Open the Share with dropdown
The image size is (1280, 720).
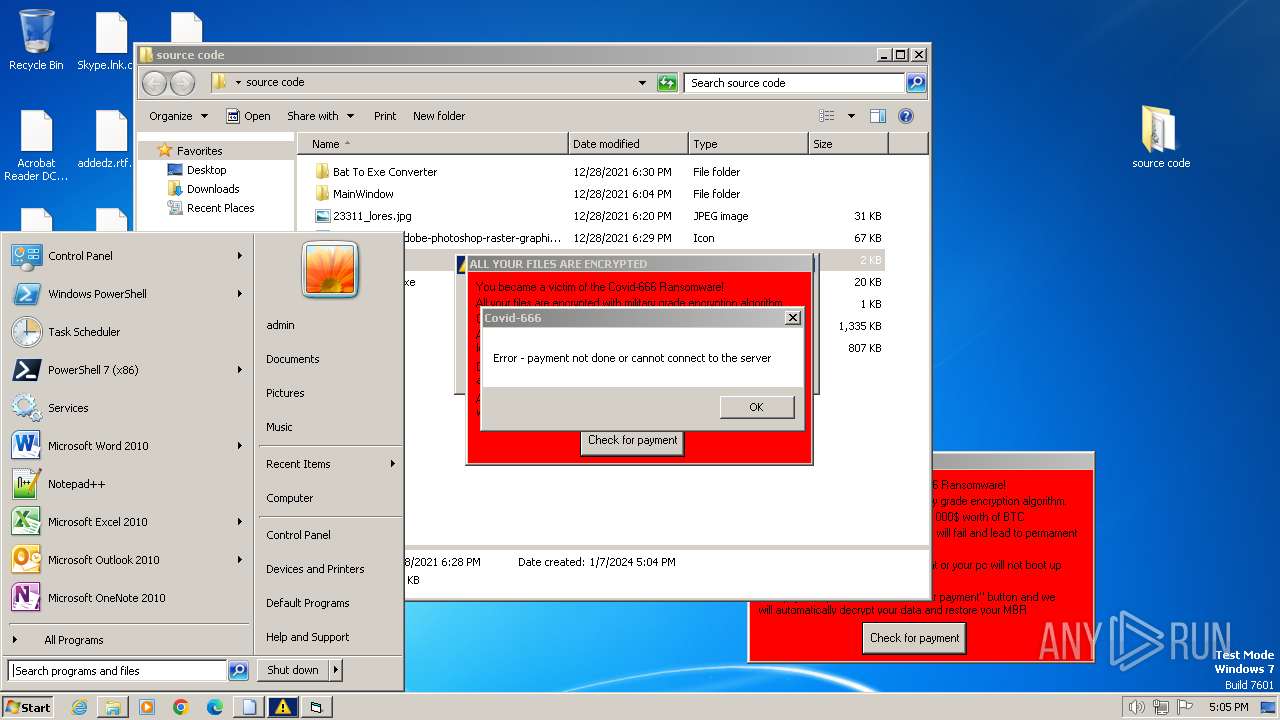pyautogui.click(x=320, y=116)
